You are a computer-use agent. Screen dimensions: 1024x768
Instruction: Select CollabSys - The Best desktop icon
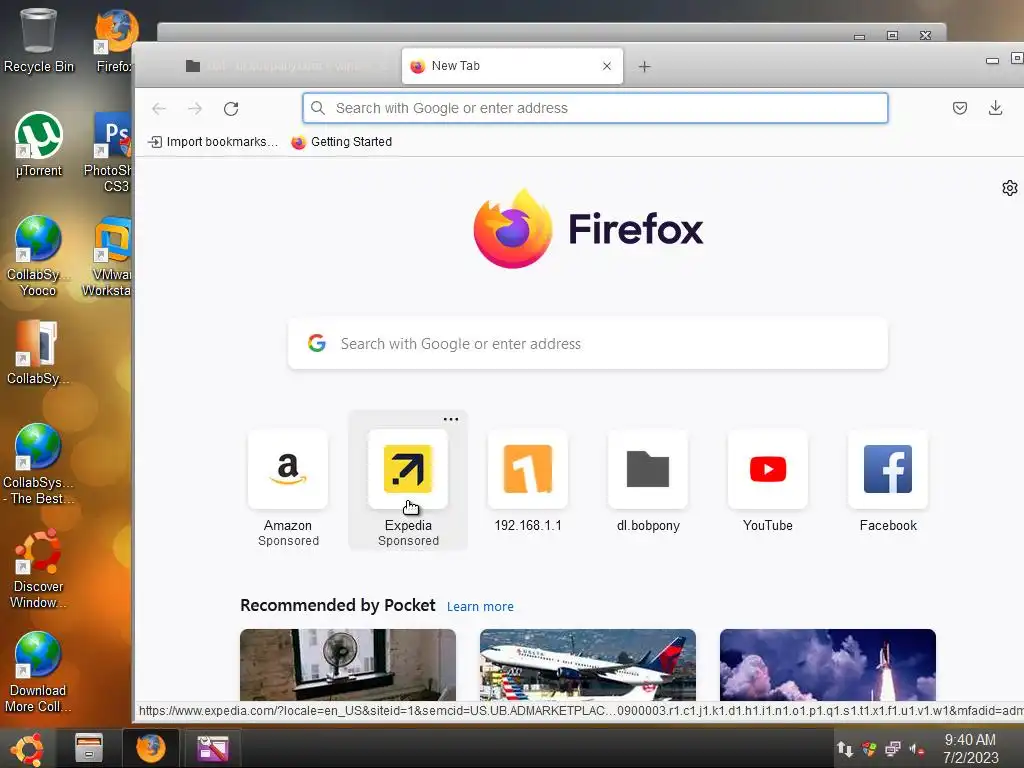[39, 464]
